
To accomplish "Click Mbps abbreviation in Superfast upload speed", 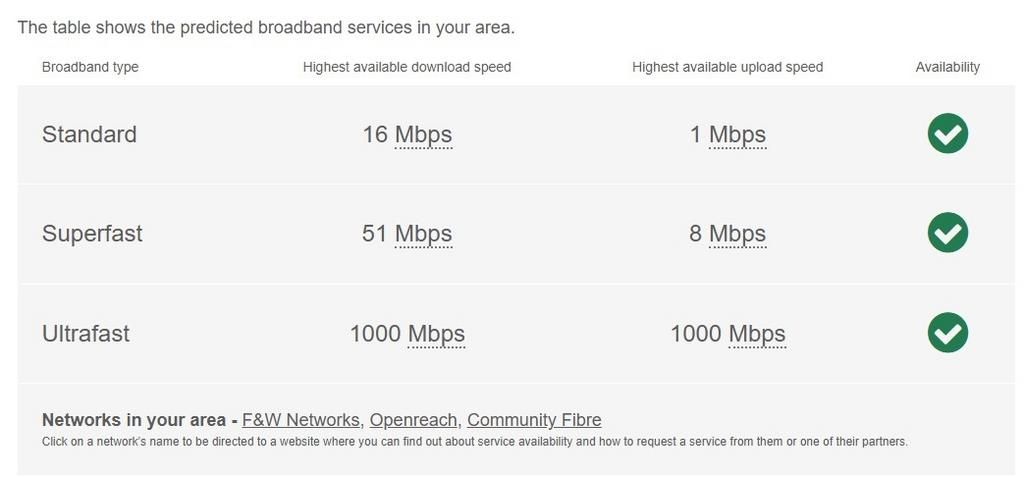I will [x=737, y=234].
